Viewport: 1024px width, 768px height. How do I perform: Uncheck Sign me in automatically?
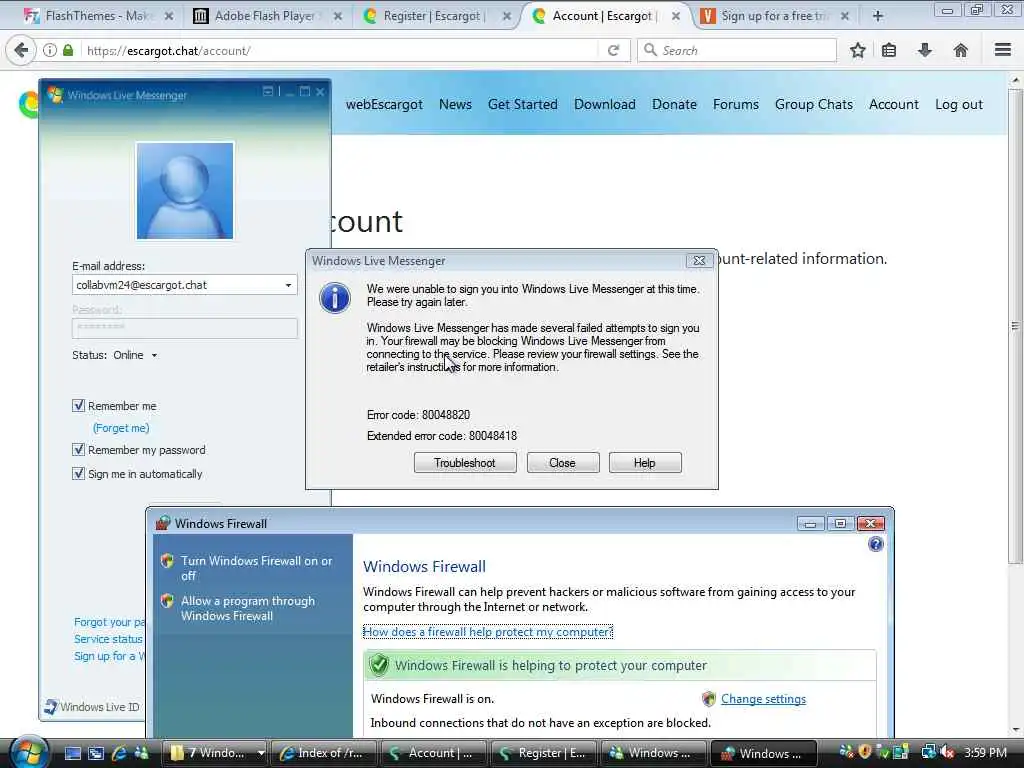(x=78, y=473)
